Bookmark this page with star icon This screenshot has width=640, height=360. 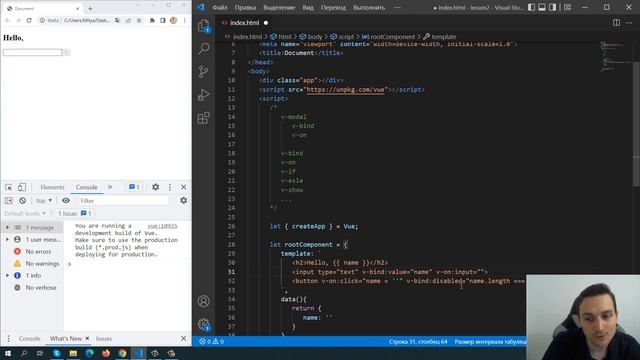[139, 20]
